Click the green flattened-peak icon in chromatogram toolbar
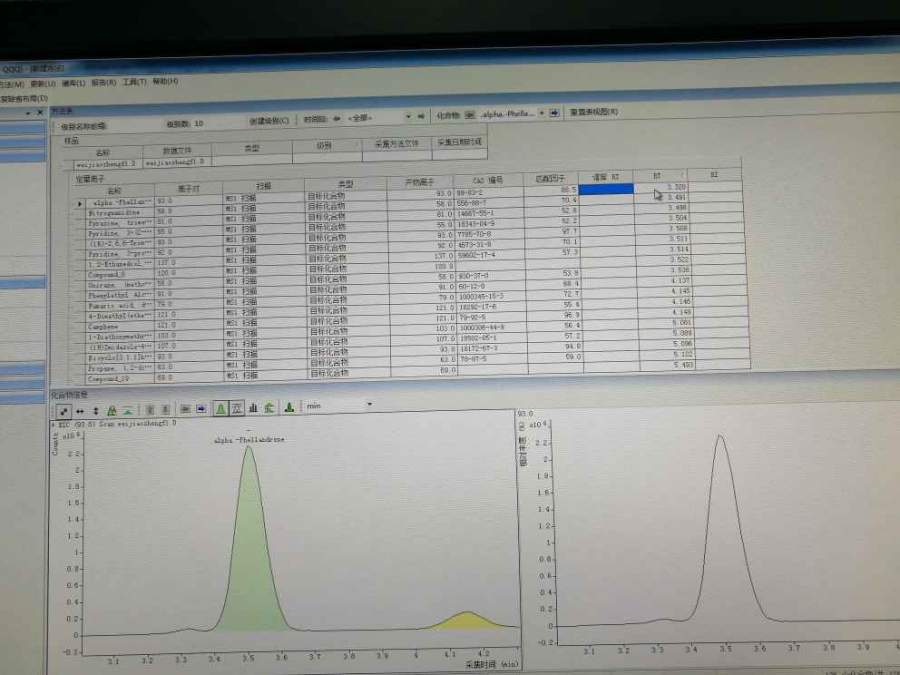 (x=129, y=410)
